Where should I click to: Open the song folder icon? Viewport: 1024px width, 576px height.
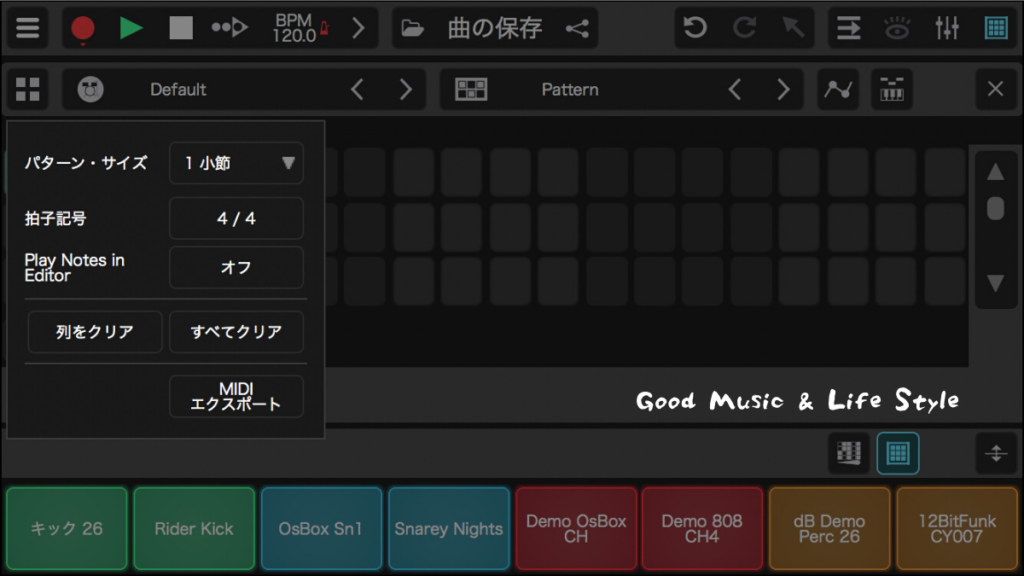coord(412,28)
